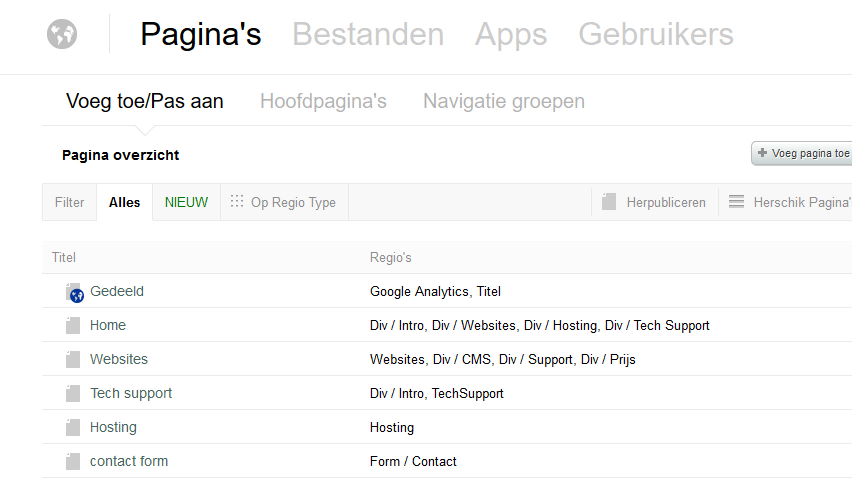Click the globe logo icon
This screenshot has width=852, height=480.
click(62, 34)
